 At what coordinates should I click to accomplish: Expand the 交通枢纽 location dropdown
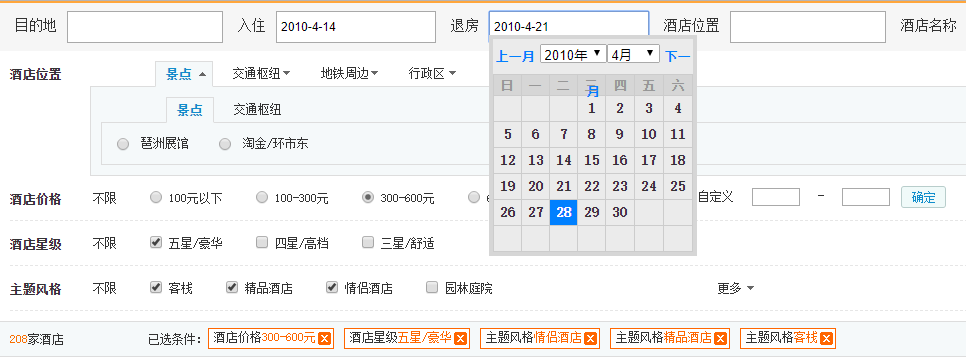[x=261, y=74]
